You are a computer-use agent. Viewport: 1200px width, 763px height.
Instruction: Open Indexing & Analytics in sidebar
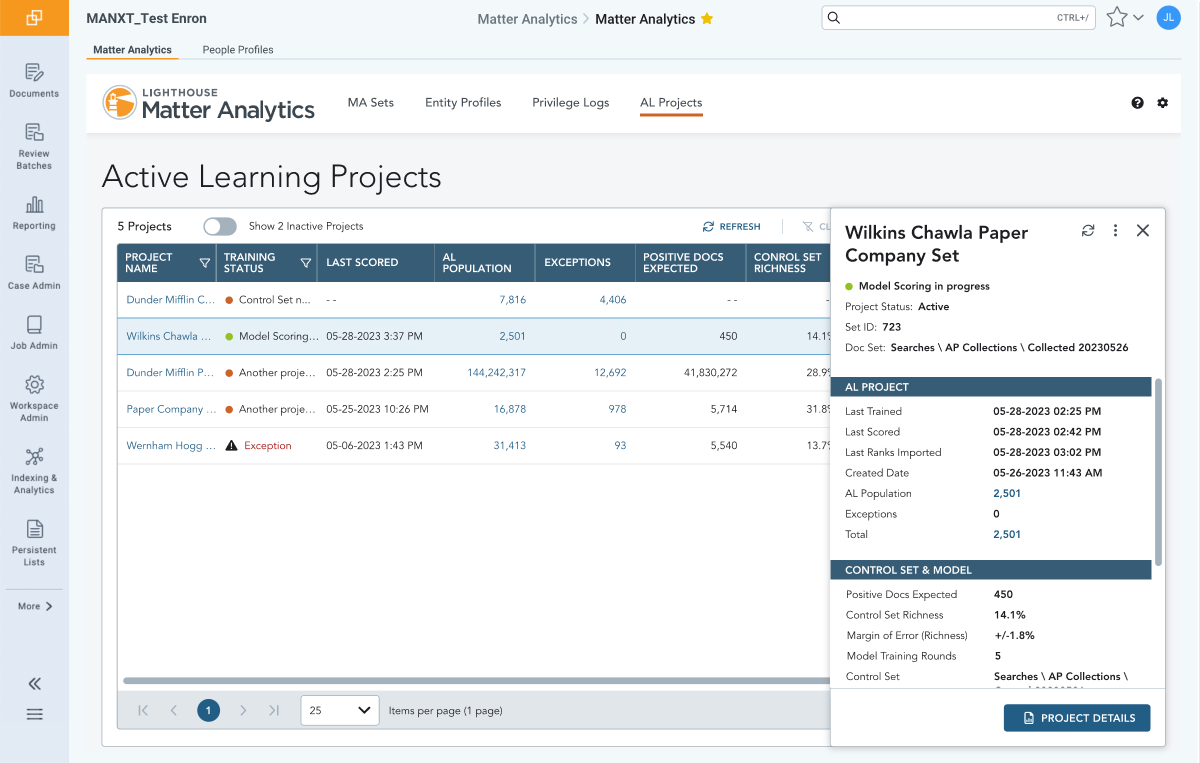pos(34,470)
